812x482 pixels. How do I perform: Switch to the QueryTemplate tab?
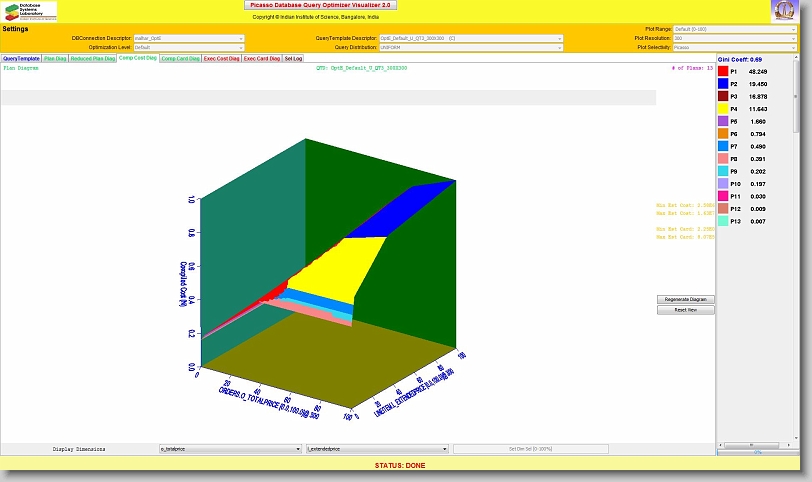coord(21,59)
